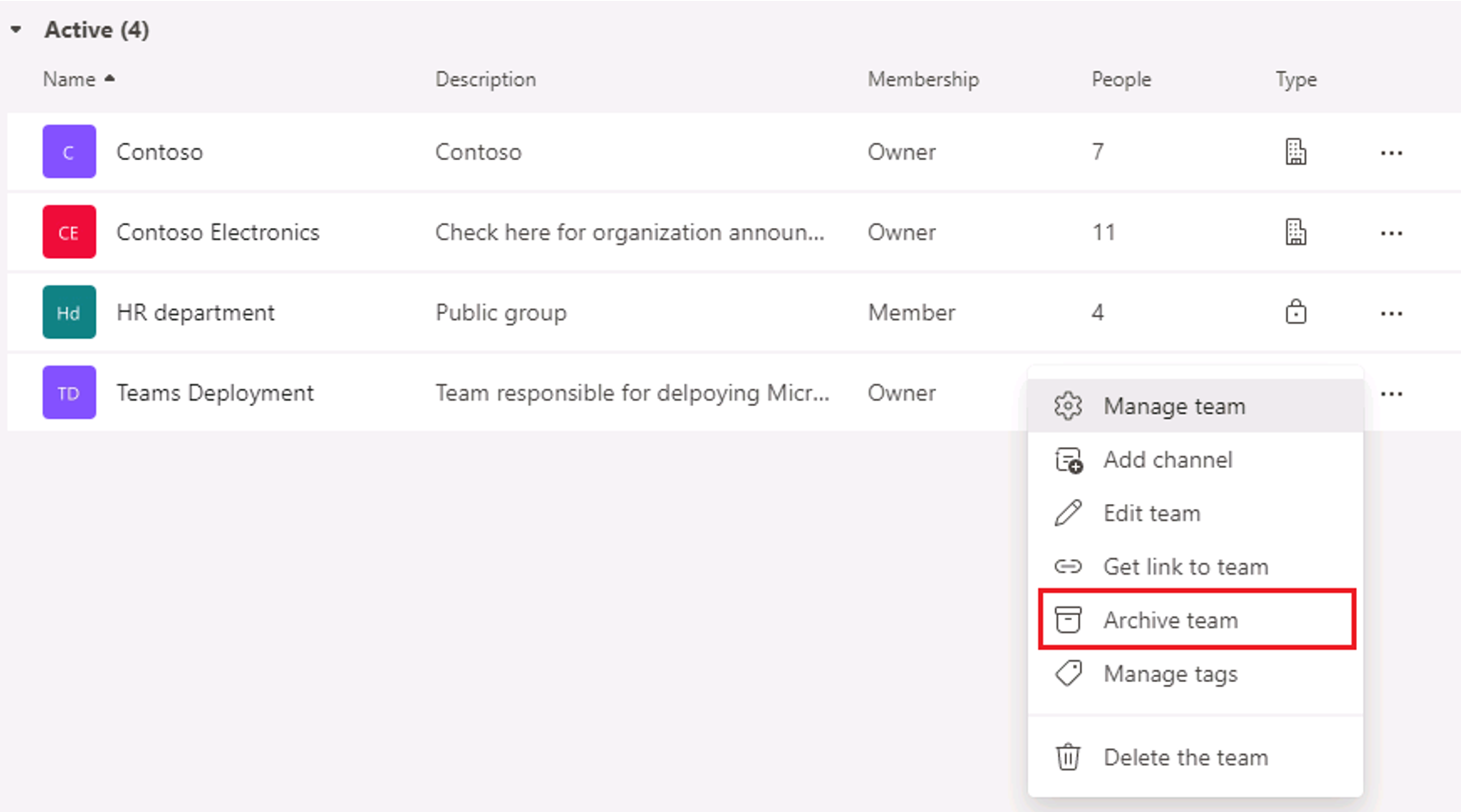Click the "Team responsible for delpoying Micr..." description
The image size is (1461, 812).
[x=632, y=393]
